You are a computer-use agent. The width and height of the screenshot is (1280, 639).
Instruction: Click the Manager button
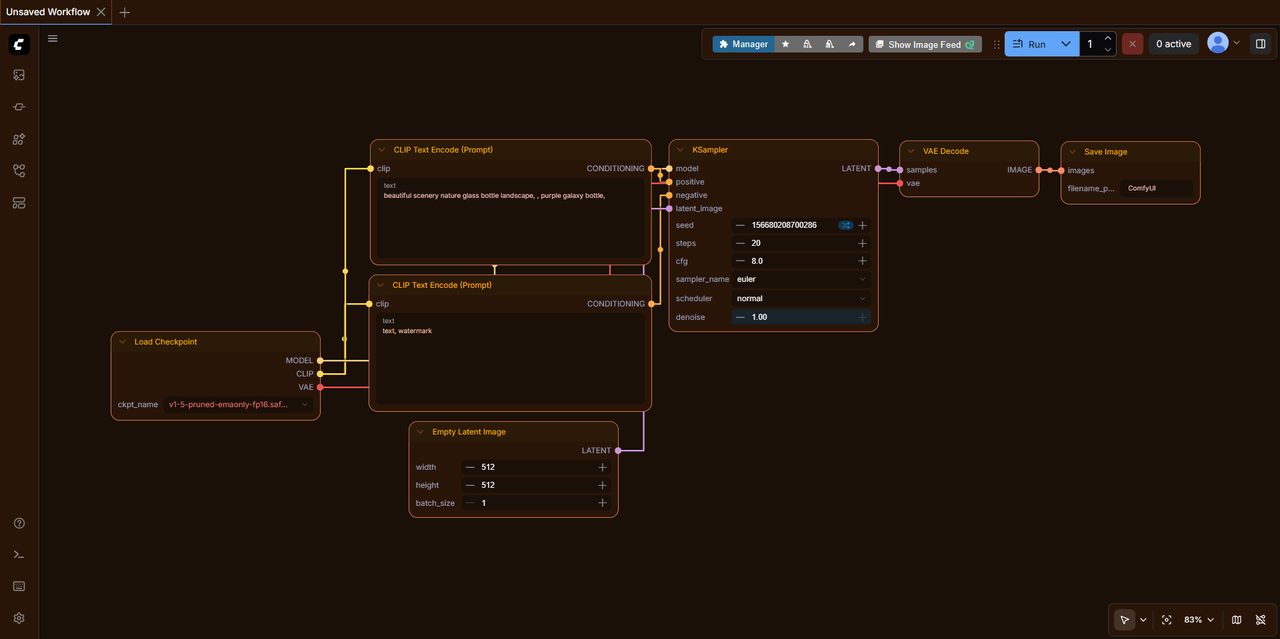pyautogui.click(x=743, y=44)
